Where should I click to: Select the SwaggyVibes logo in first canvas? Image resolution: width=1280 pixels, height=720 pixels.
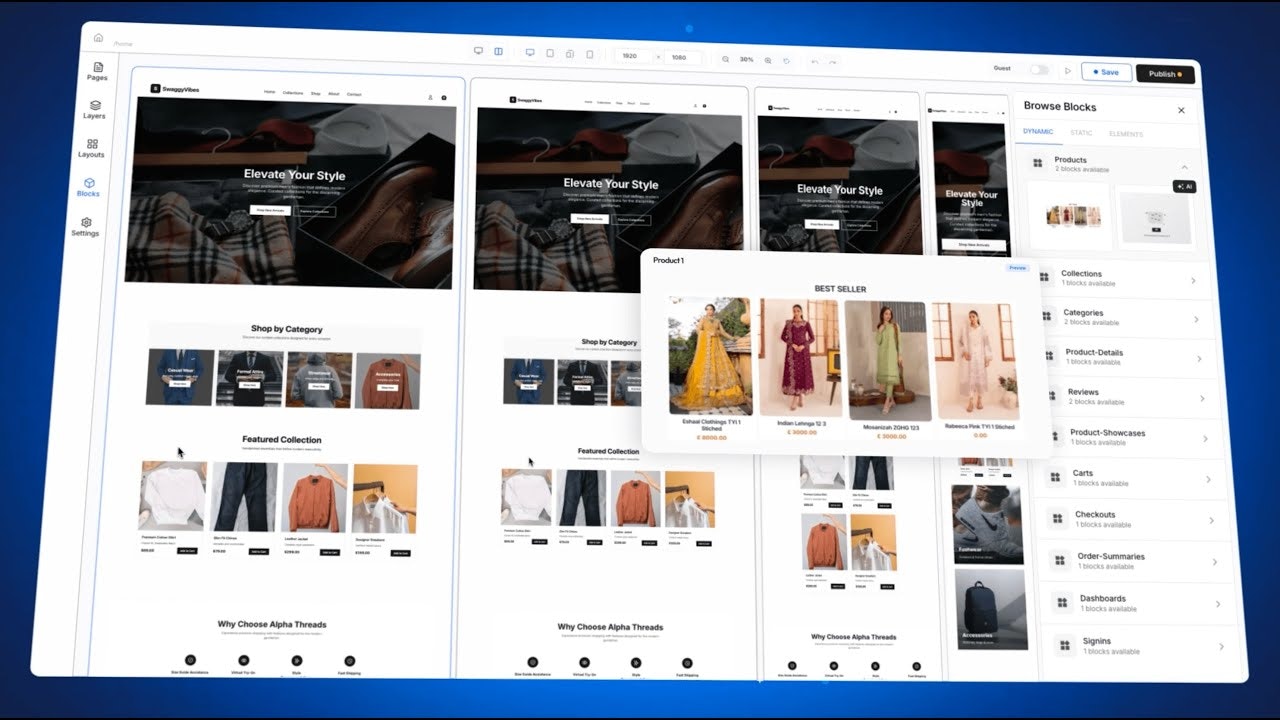point(176,89)
